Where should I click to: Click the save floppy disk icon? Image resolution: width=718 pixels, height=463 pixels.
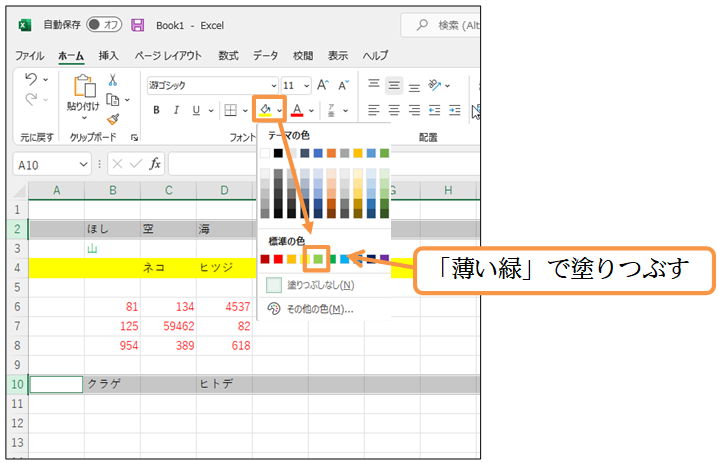pyautogui.click(x=137, y=24)
